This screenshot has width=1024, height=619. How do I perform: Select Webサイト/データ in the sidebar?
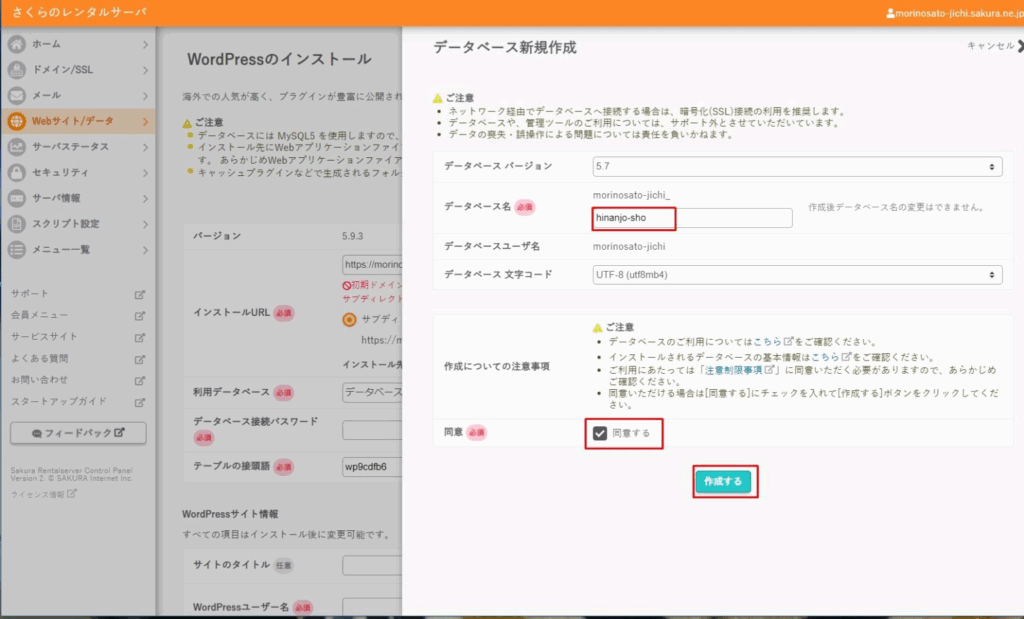coord(78,121)
